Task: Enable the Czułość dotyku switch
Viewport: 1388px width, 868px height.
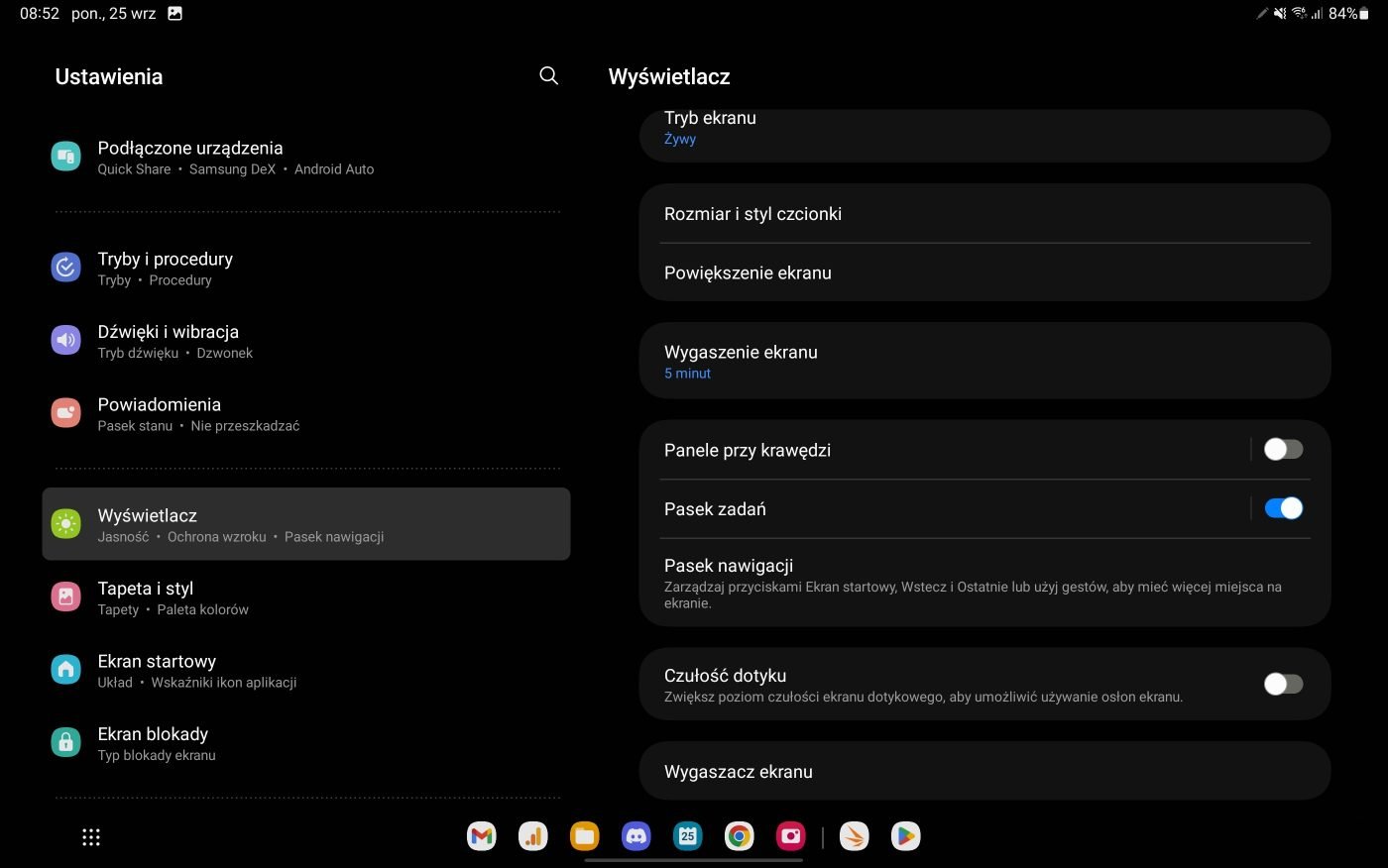Action: pos(1283,684)
